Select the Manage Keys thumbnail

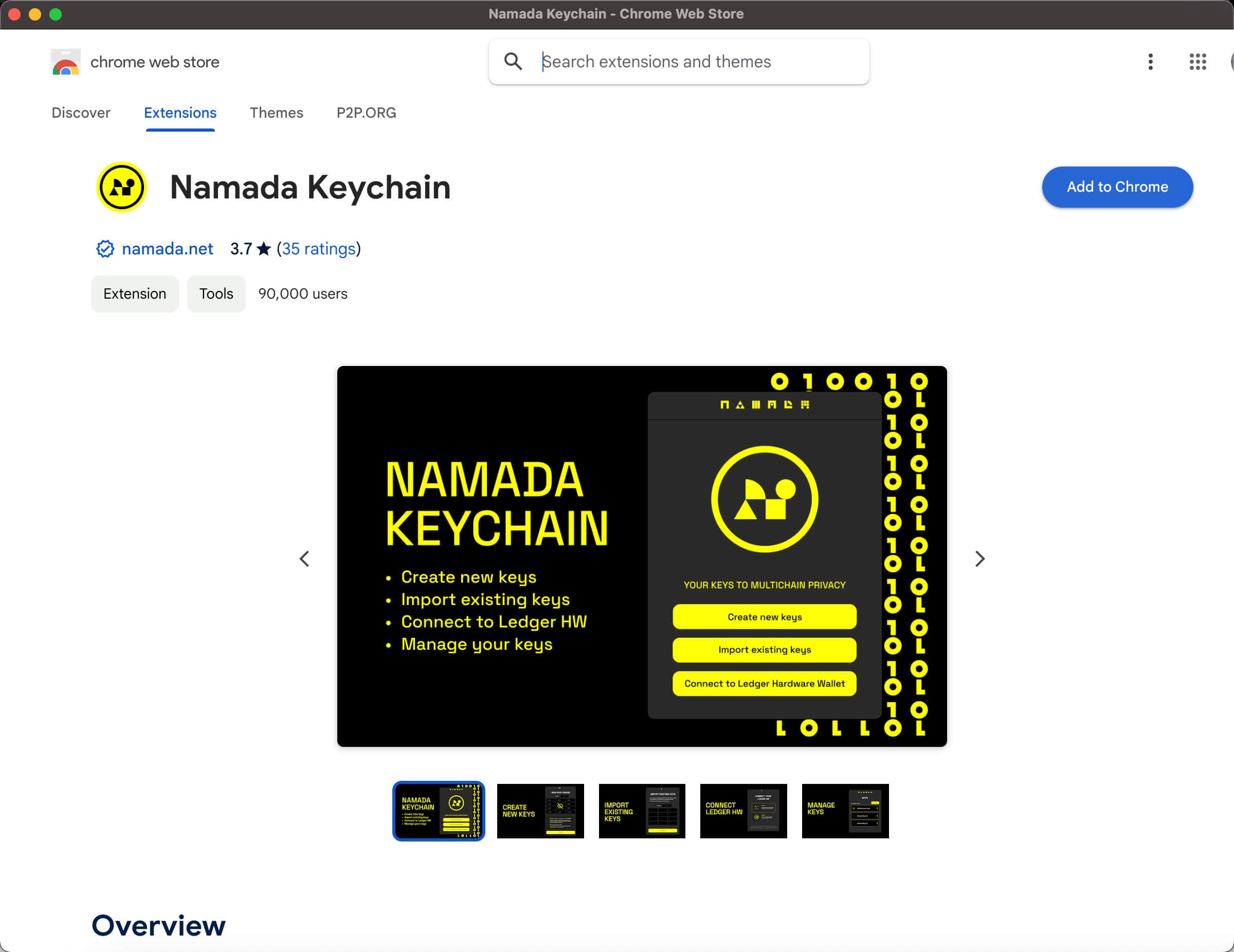[x=845, y=811]
